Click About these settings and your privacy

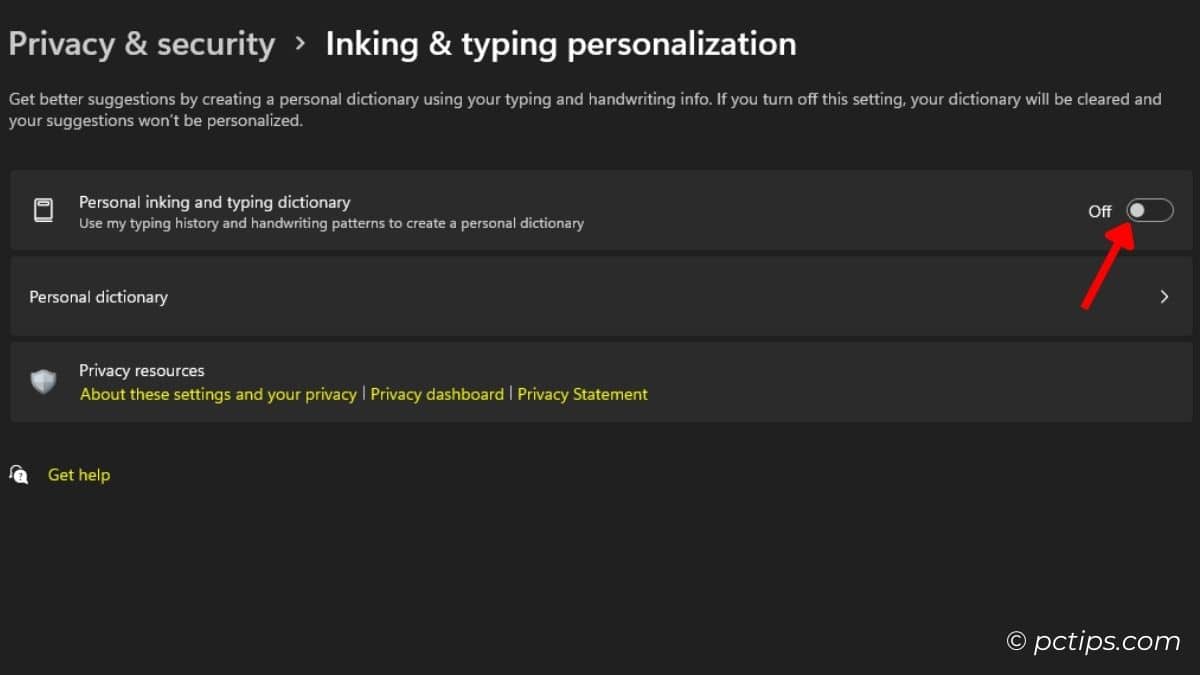pos(218,394)
